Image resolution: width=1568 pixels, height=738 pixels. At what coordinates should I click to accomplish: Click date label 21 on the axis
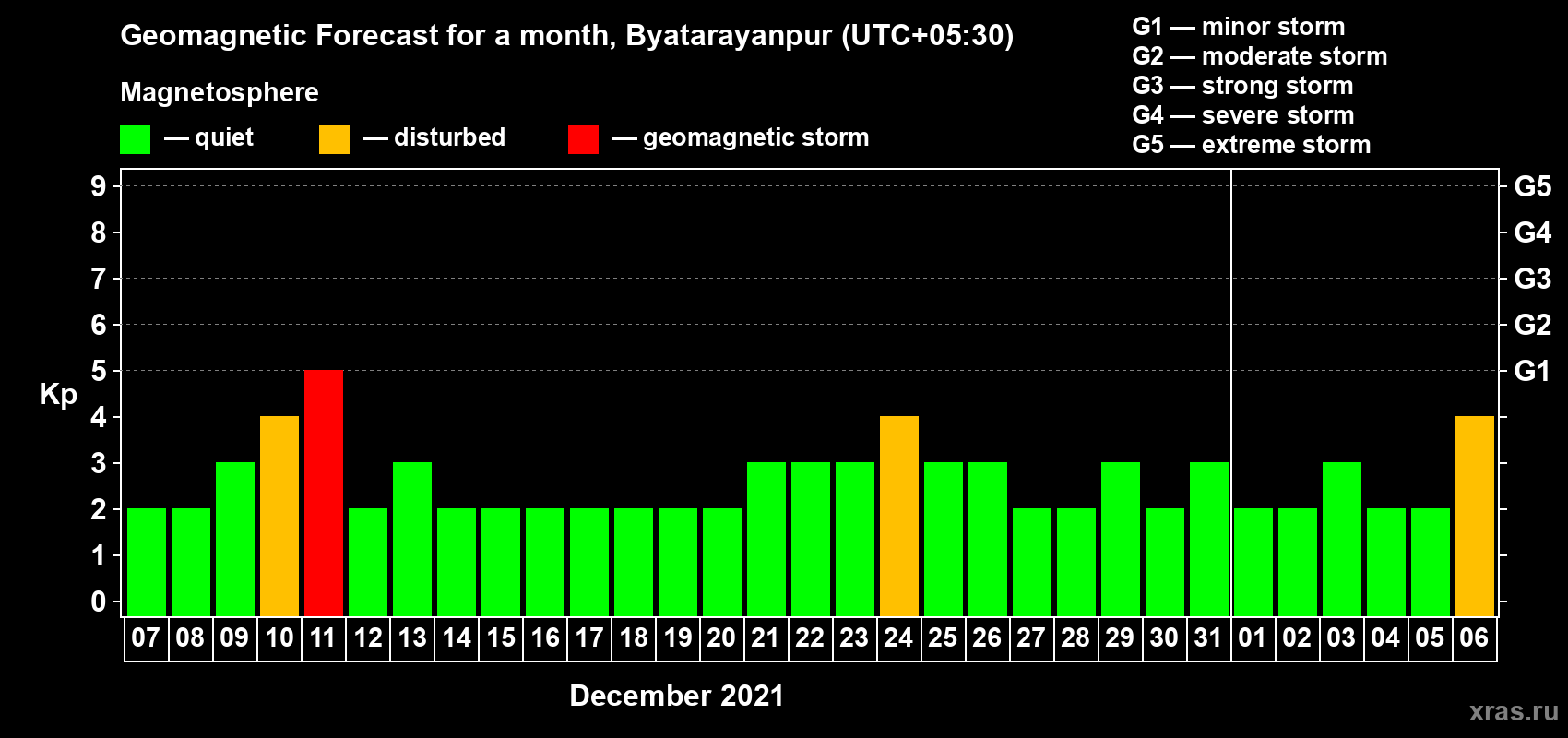(x=766, y=638)
